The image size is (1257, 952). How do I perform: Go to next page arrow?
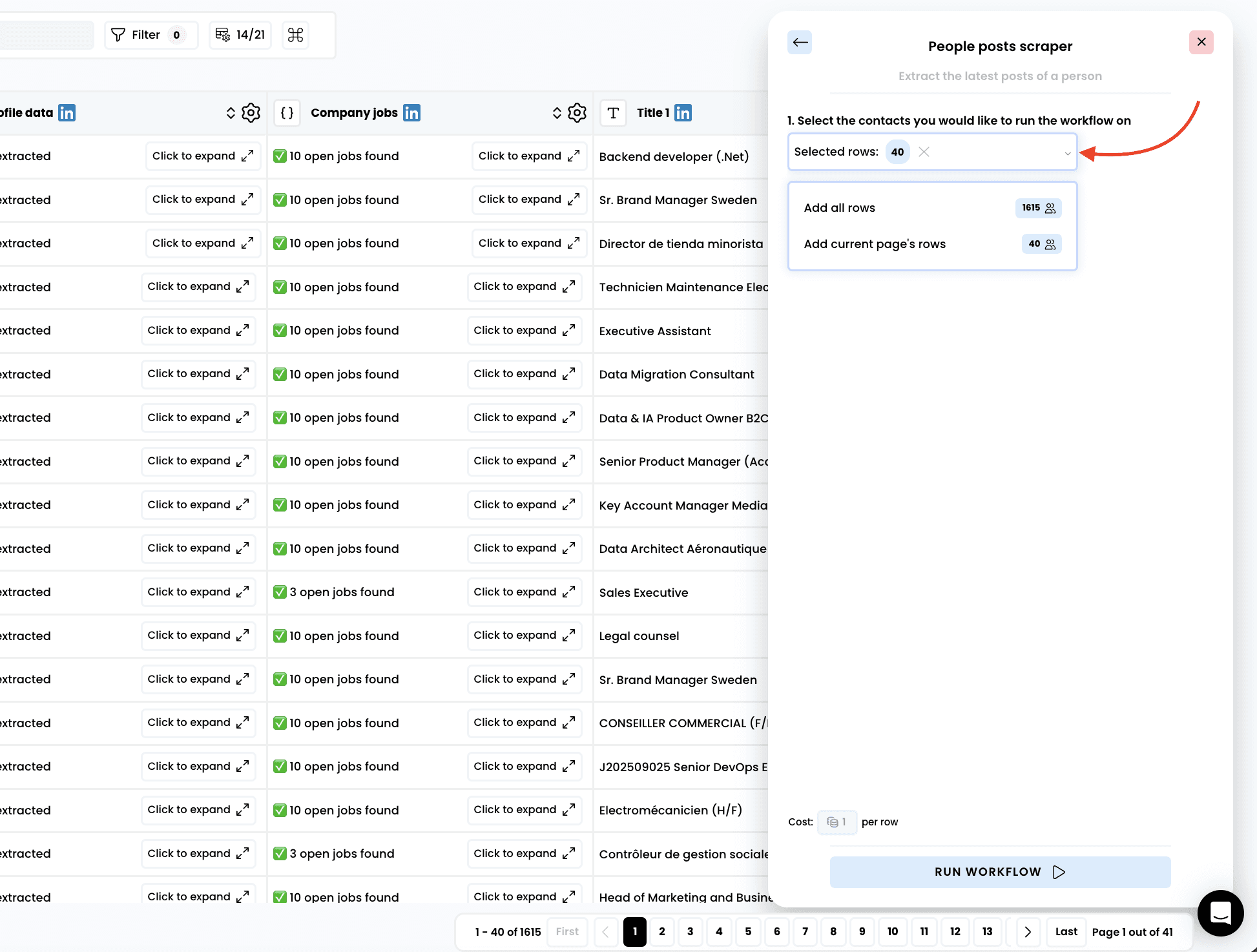pyautogui.click(x=1028, y=932)
